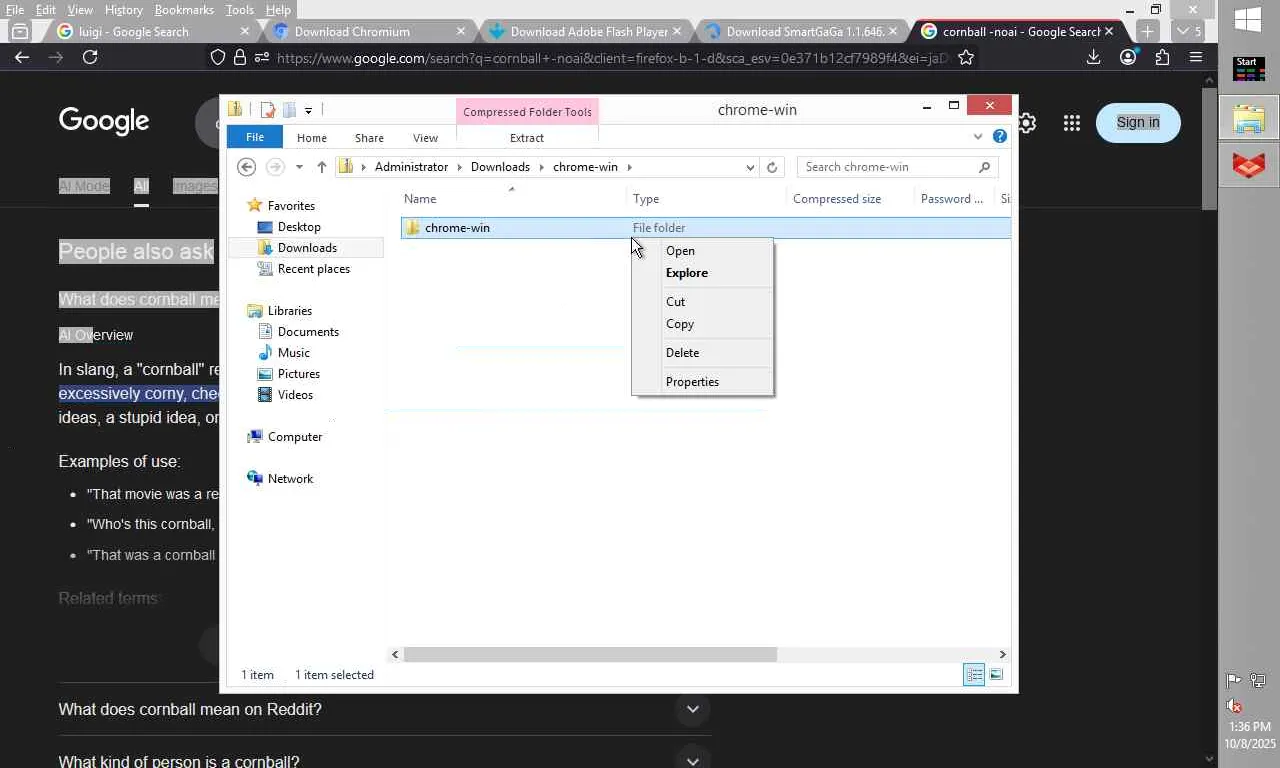This screenshot has height=768, width=1280.
Task: Click the New folder quick access icon
Action: pyautogui.click(x=289, y=109)
